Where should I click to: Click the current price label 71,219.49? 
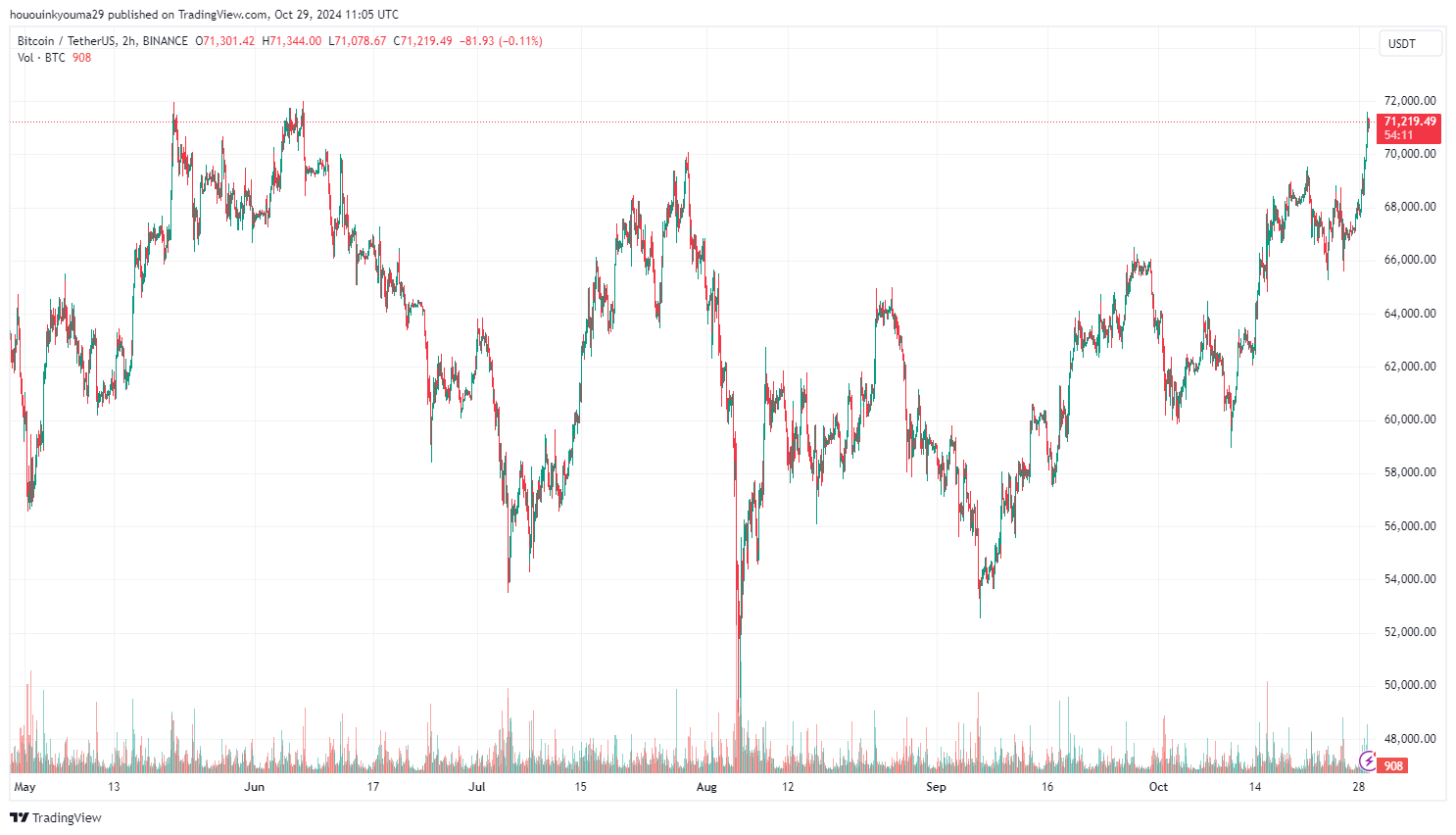coord(1409,122)
